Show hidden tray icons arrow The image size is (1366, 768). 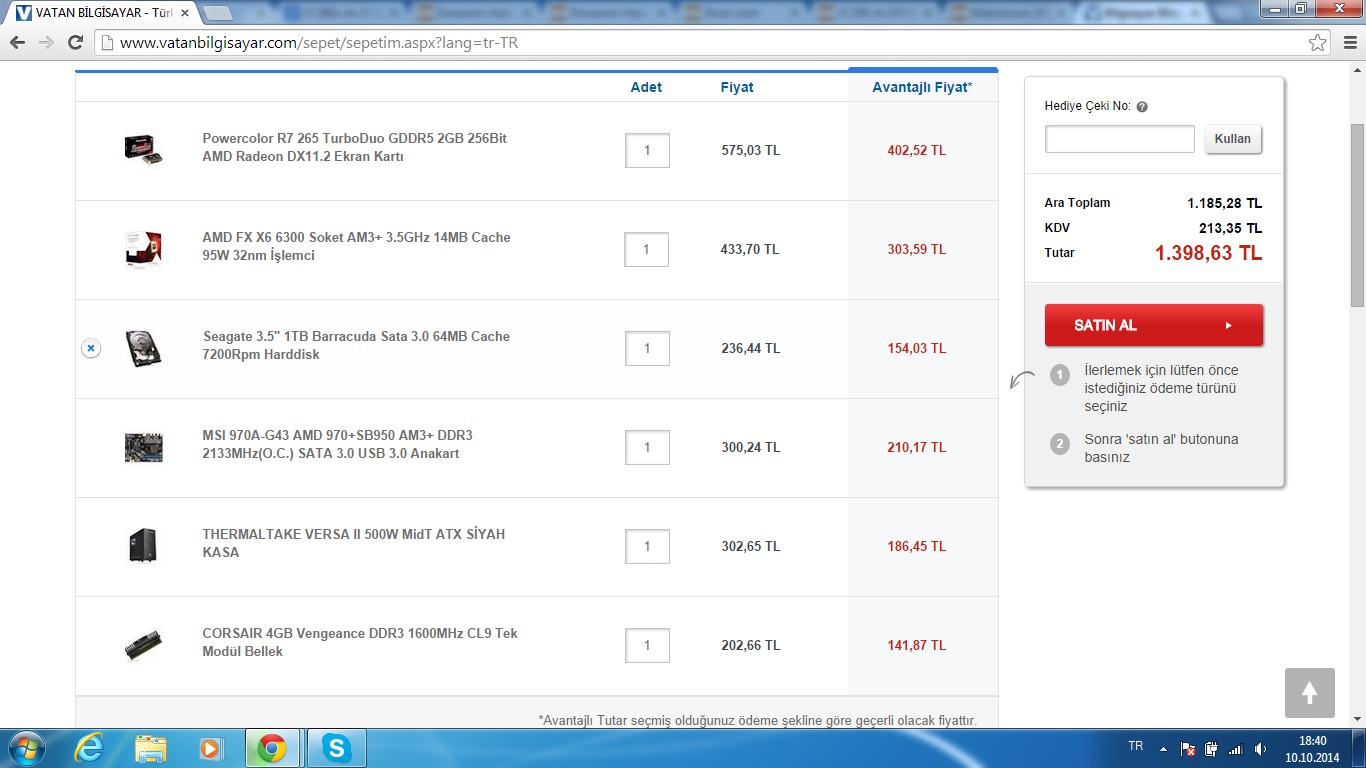coord(1163,749)
